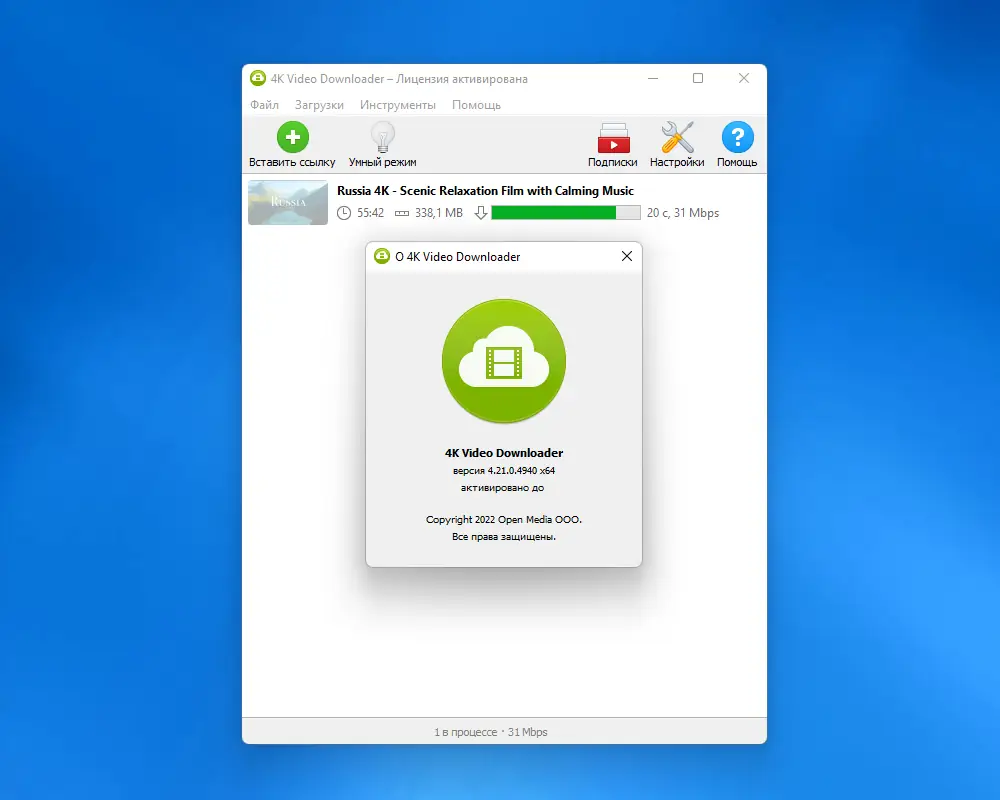The width and height of the screenshot is (1000, 800).
Task: Open the Помощь menu in the menu bar
Action: [x=476, y=104]
